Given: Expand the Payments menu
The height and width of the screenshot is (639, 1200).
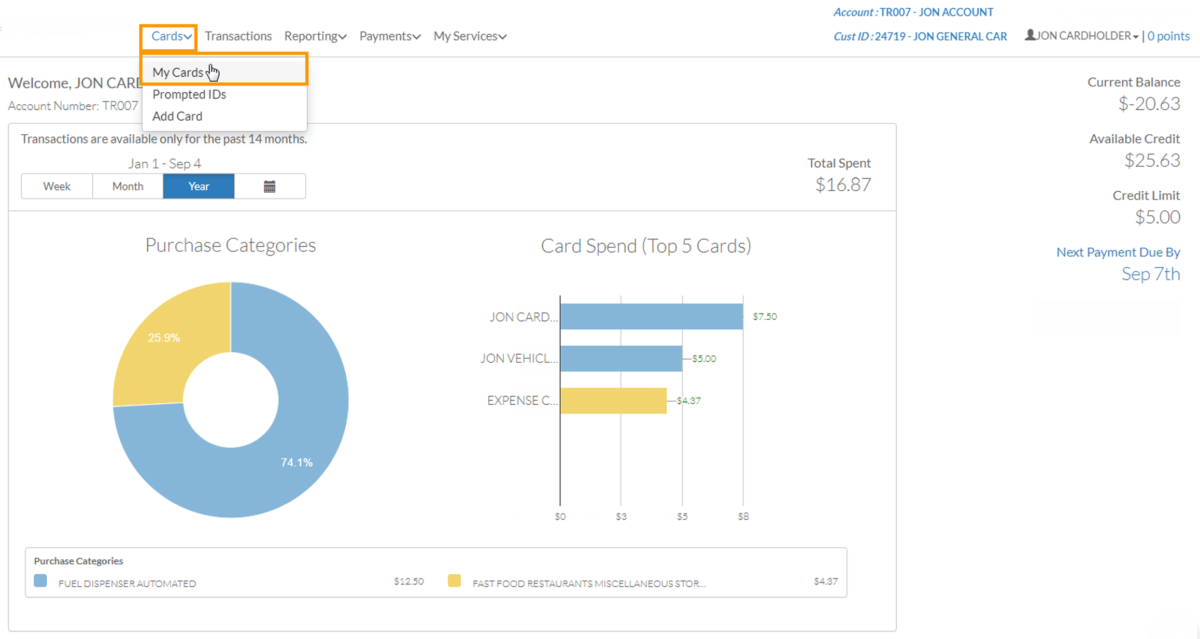Looking at the screenshot, I should (390, 35).
